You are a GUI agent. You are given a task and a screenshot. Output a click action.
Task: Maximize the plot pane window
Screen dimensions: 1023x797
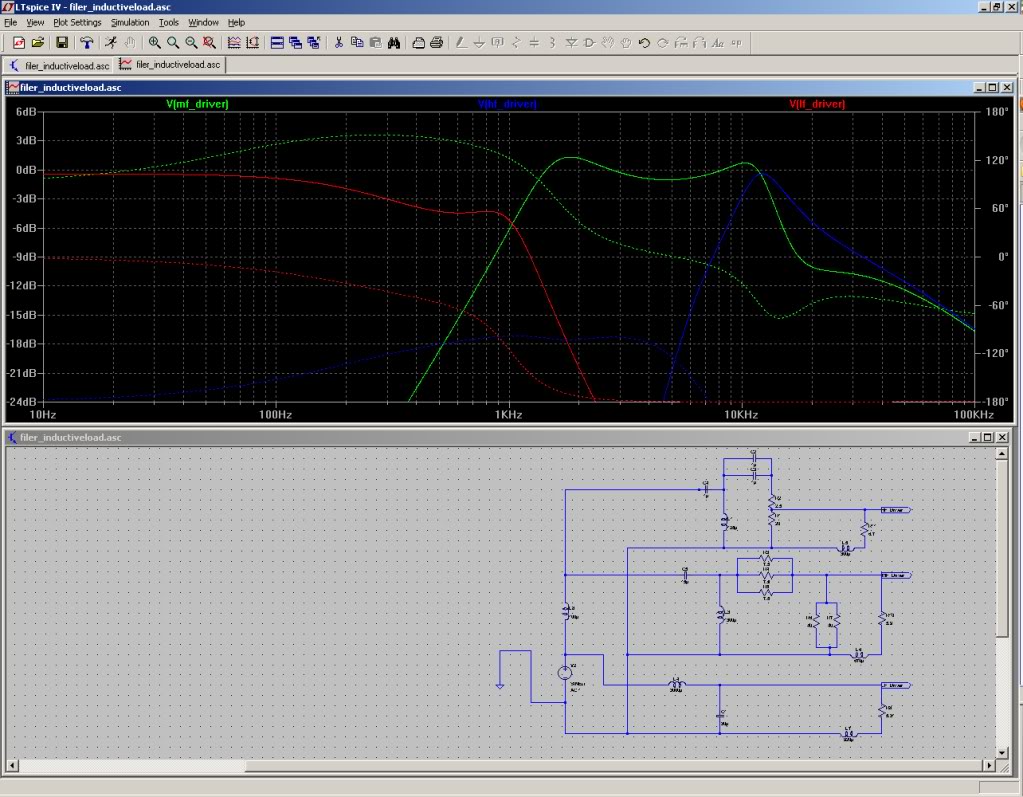click(992, 87)
